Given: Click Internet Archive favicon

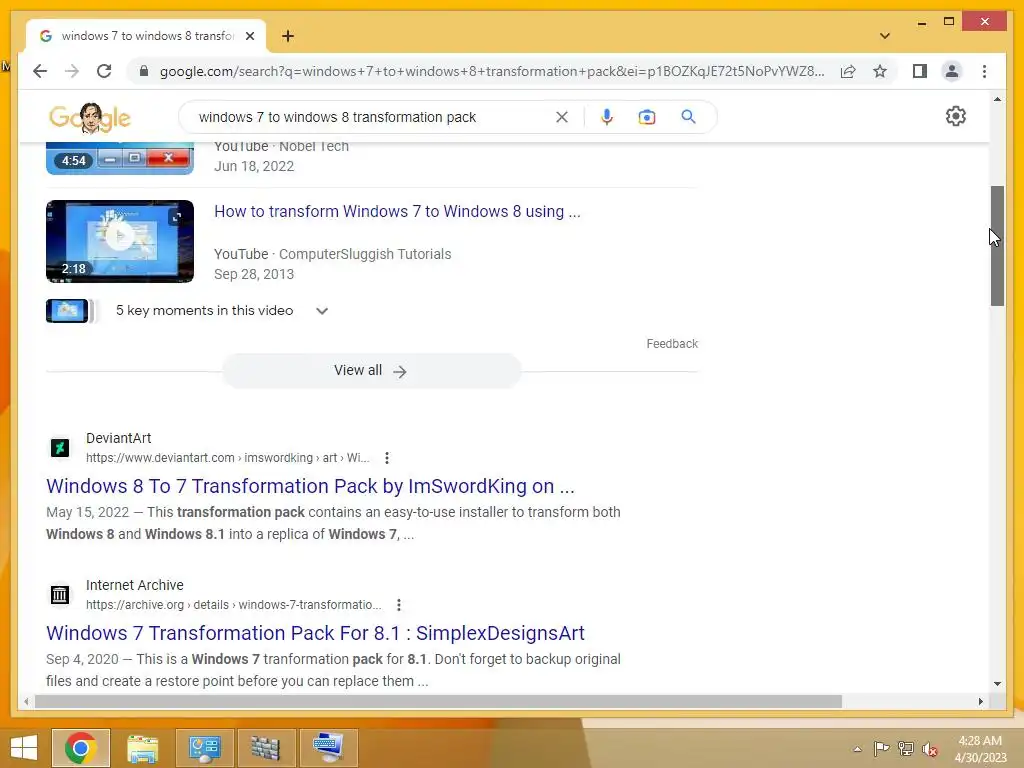Looking at the screenshot, I should pyautogui.click(x=60, y=595).
